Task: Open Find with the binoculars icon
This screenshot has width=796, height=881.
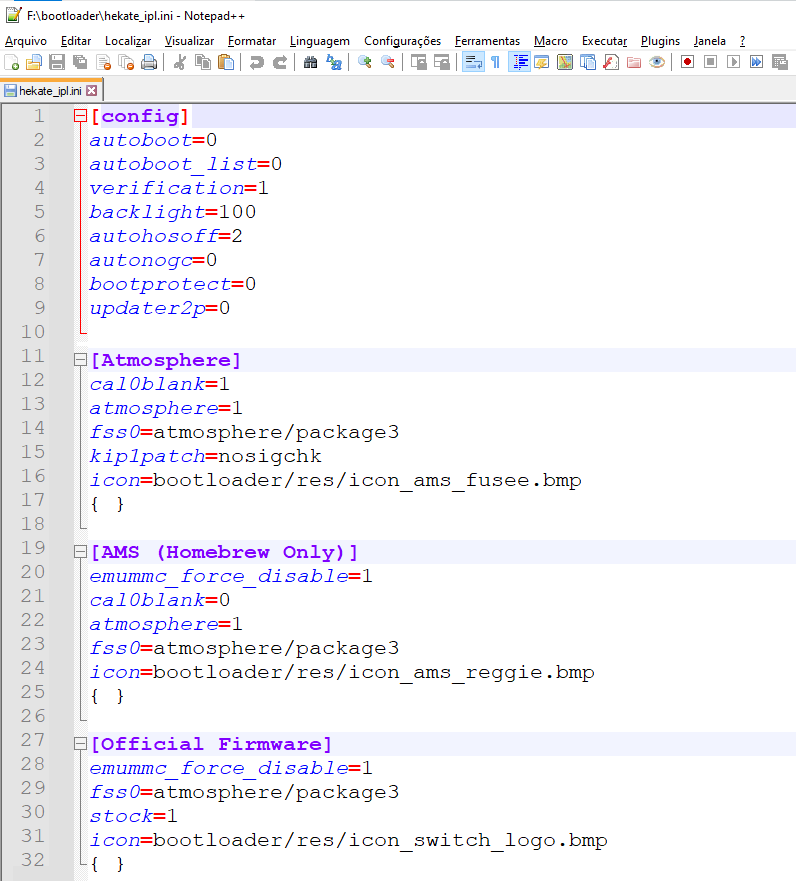Action: click(x=310, y=62)
